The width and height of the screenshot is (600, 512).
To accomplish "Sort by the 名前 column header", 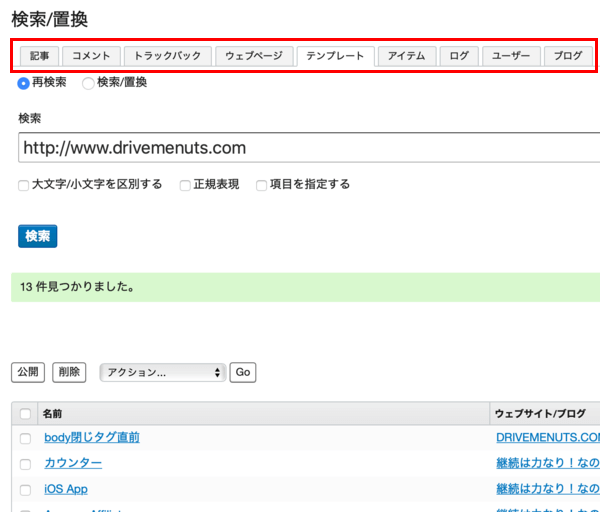I will [52, 414].
